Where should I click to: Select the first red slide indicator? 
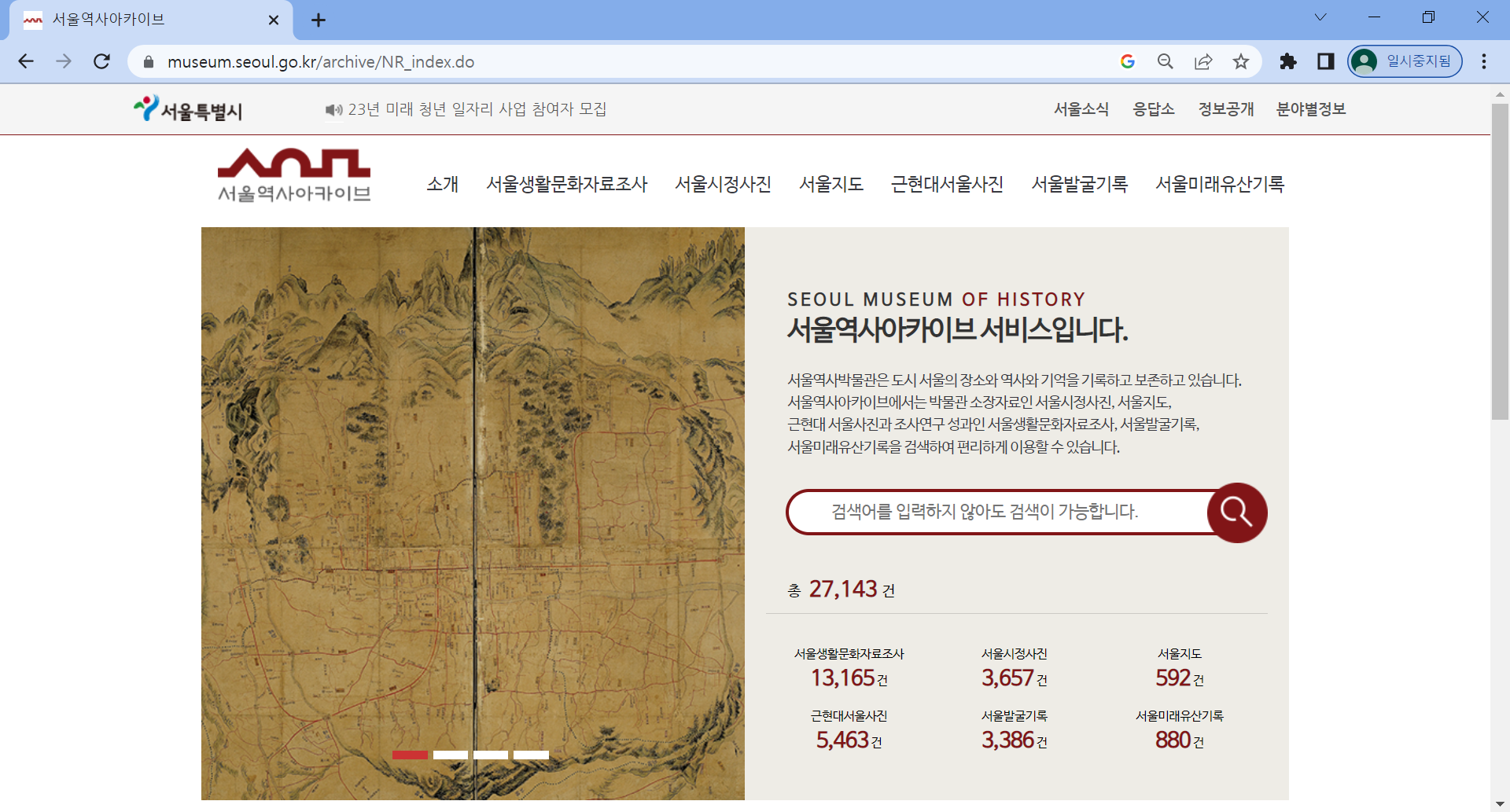coord(410,755)
